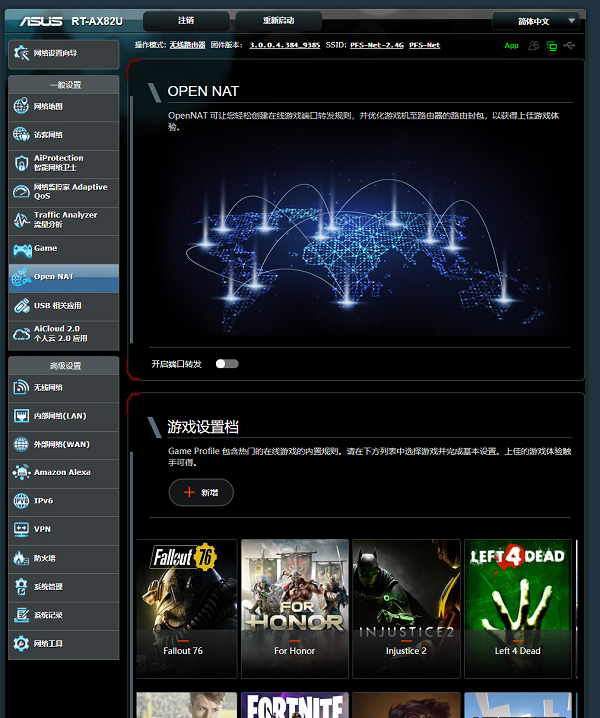Select the Left 4 Dead game profile
This screenshot has width=600, height=718.
tap(518, 609)
